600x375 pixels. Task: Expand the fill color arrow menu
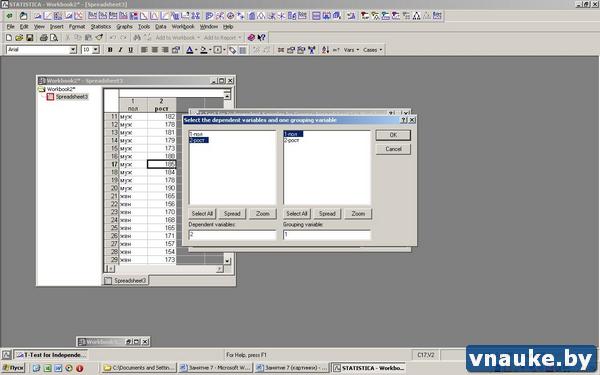click(x=210, y=50)
